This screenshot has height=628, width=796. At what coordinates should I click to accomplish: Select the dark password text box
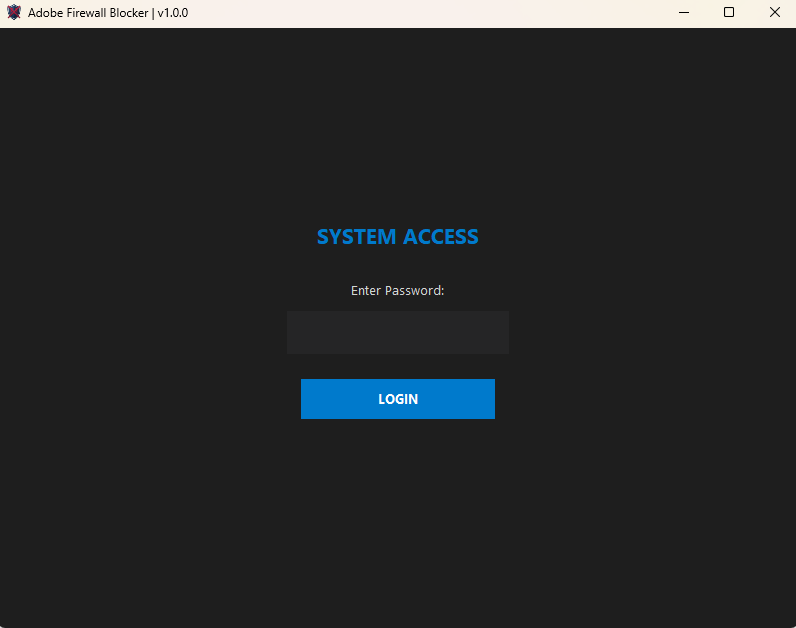tap(397, 332)
